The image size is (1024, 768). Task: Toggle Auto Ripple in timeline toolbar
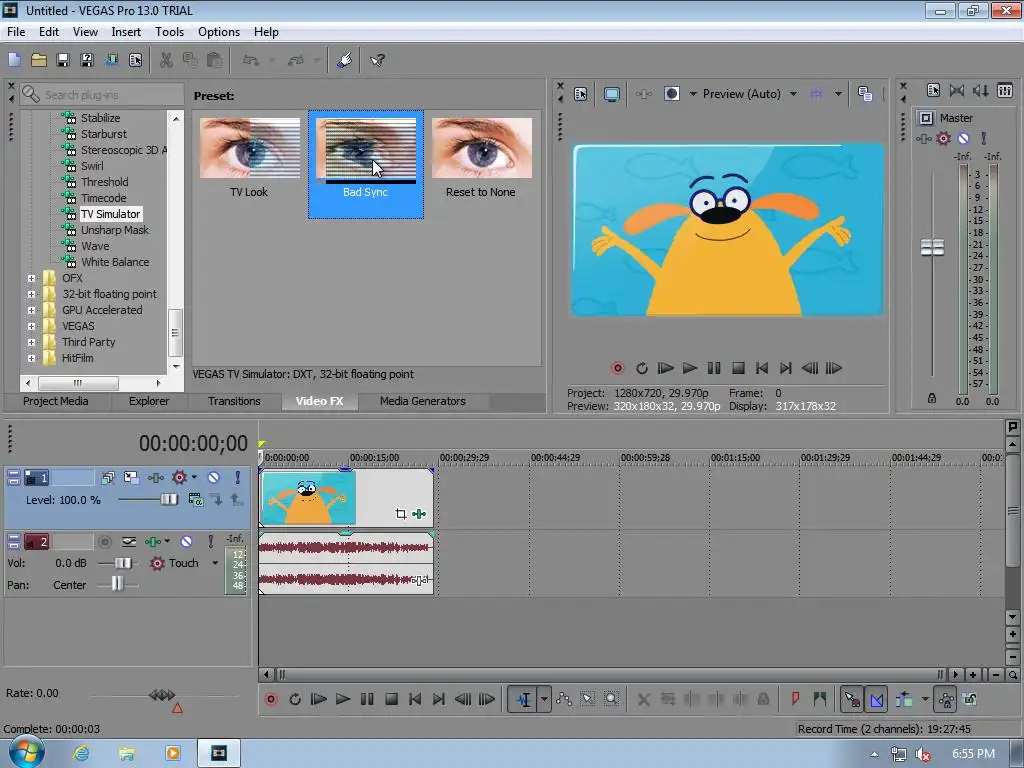tap(904, 699)
